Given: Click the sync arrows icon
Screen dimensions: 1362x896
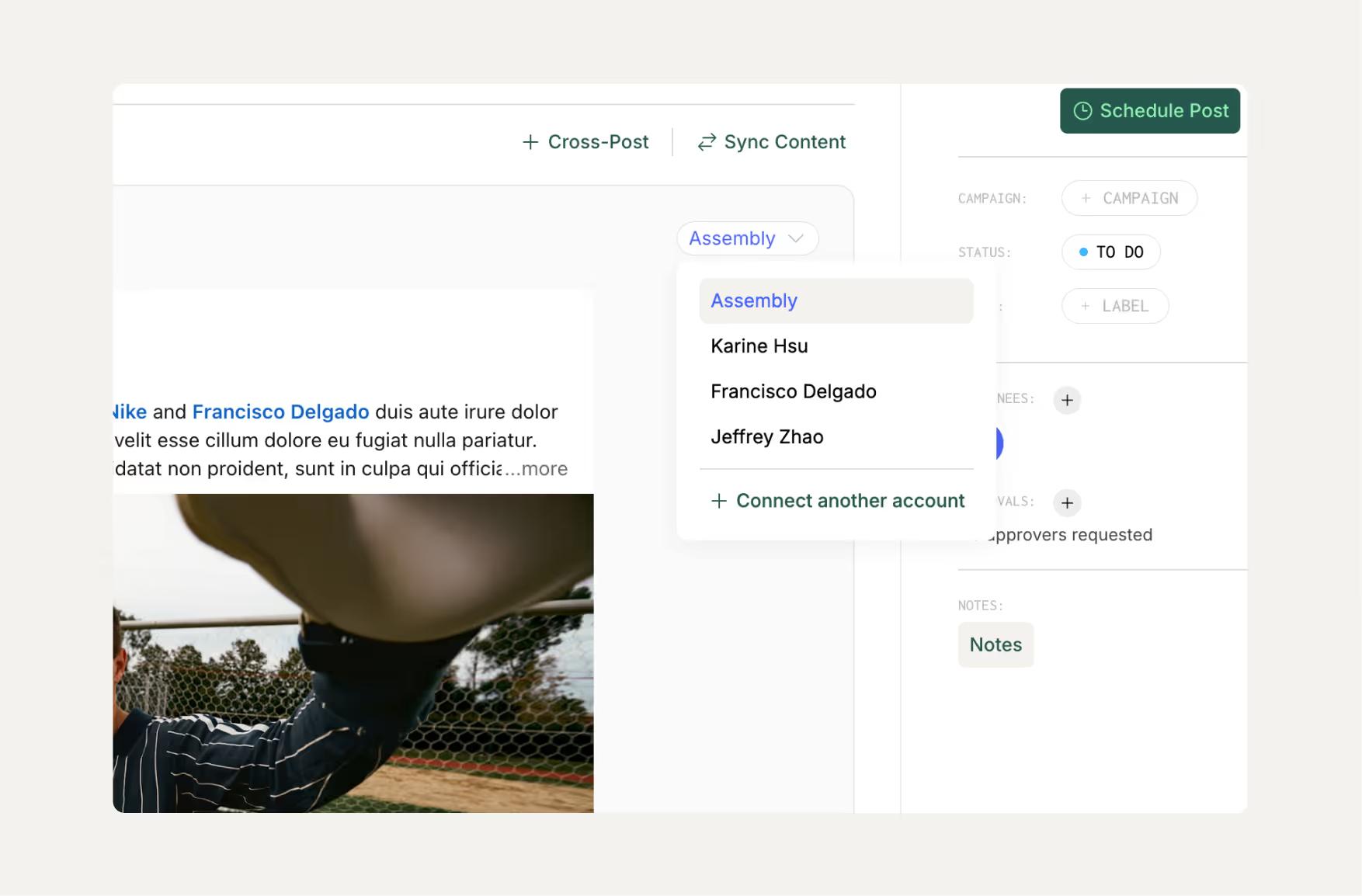Looking at the screenshot, I should click(x=707, y=142).
